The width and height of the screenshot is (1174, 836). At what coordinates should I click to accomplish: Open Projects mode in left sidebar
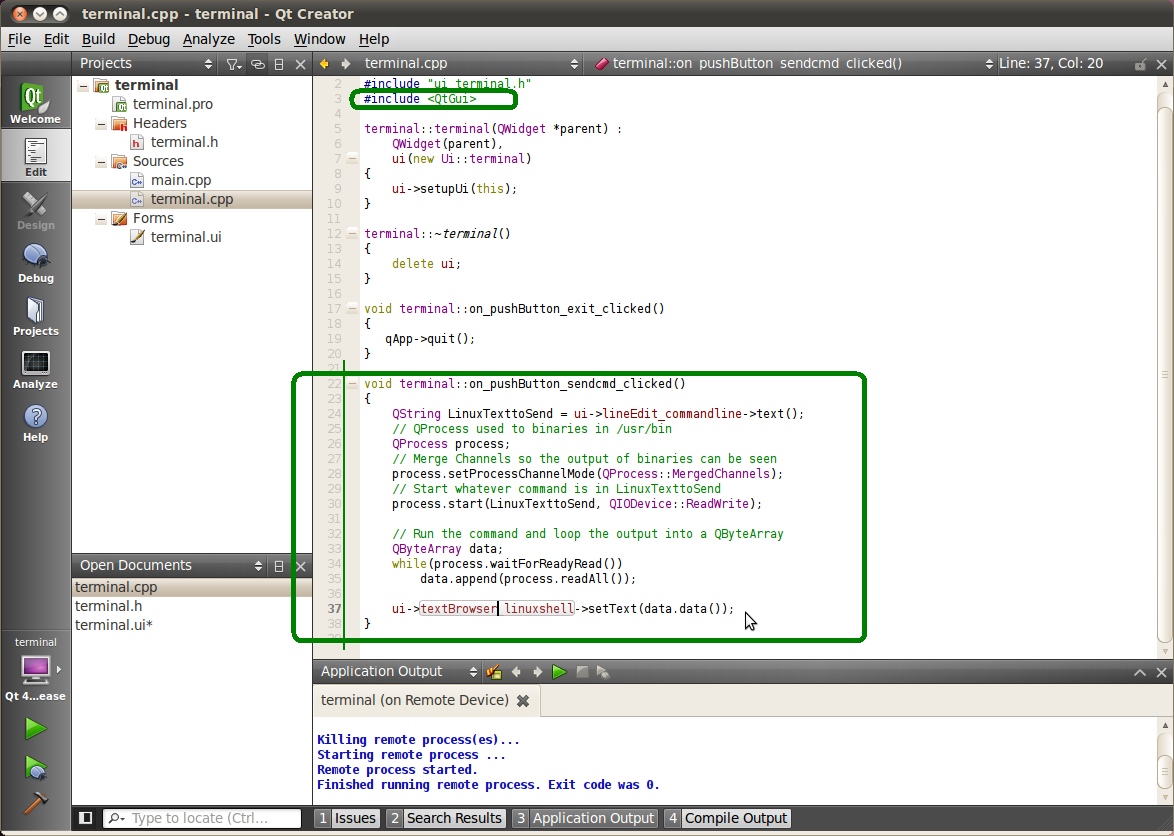35,317
